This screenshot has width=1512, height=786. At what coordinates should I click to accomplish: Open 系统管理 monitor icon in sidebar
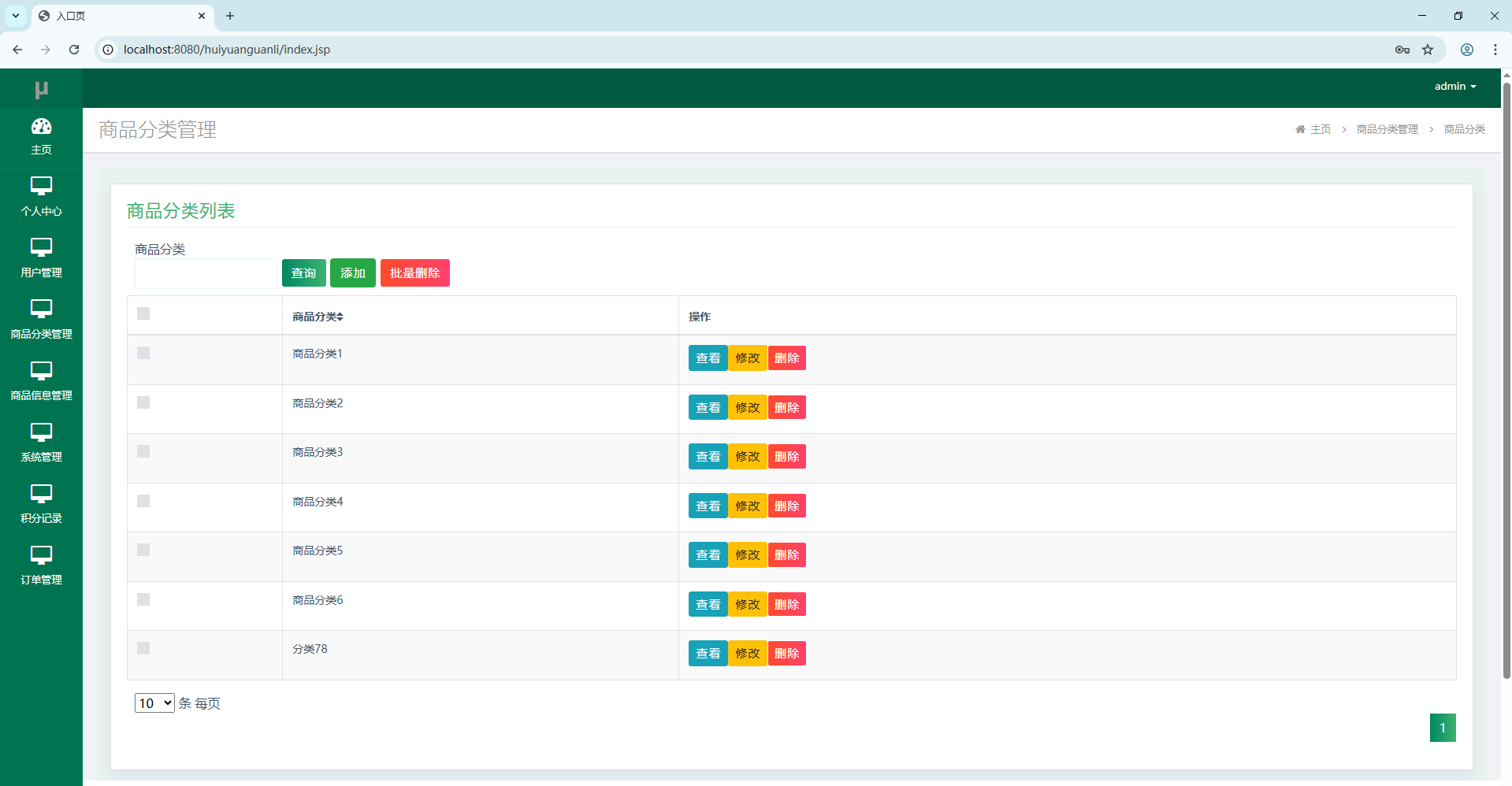point(41,432)
